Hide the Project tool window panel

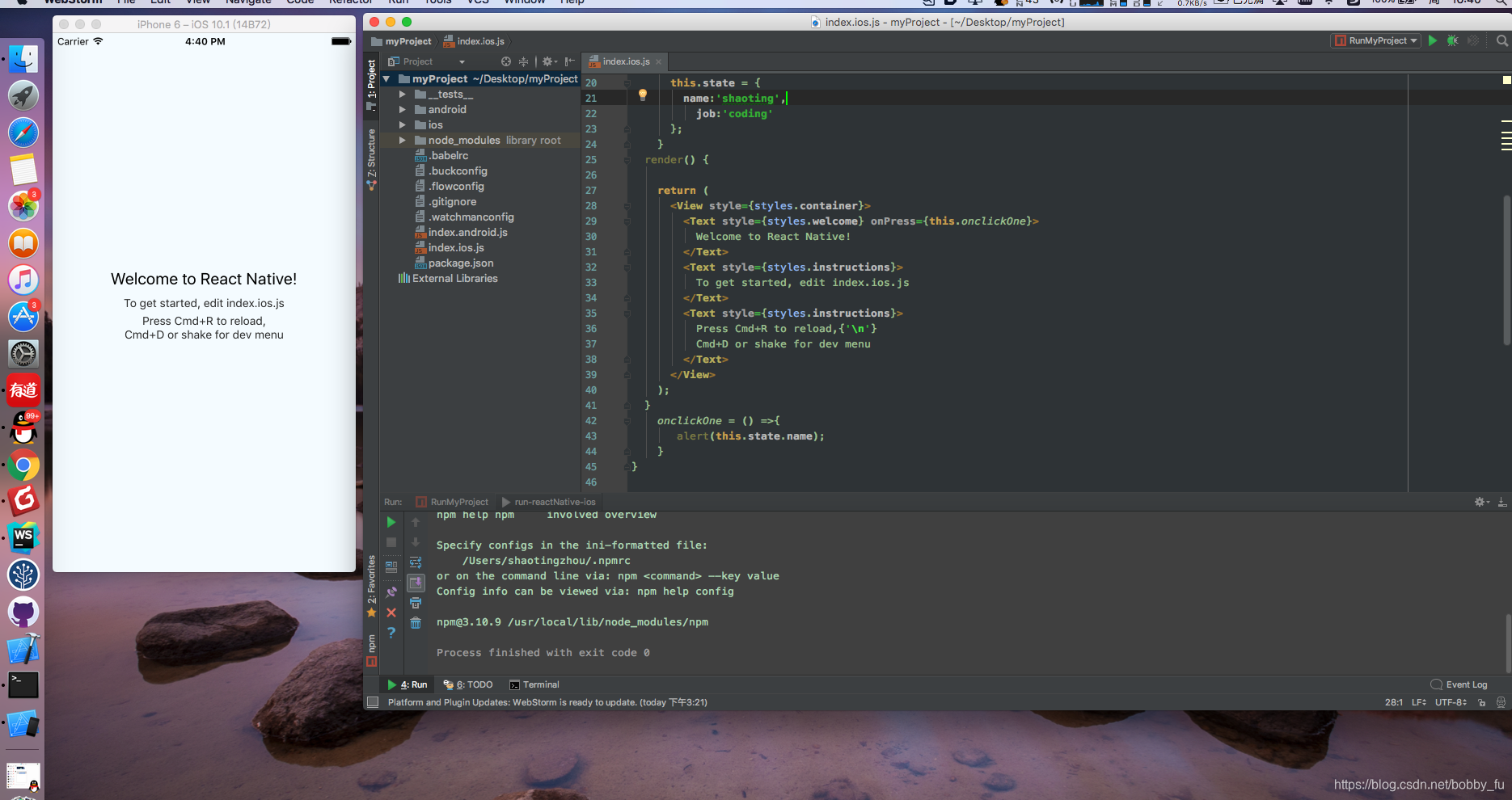(570, 61)
